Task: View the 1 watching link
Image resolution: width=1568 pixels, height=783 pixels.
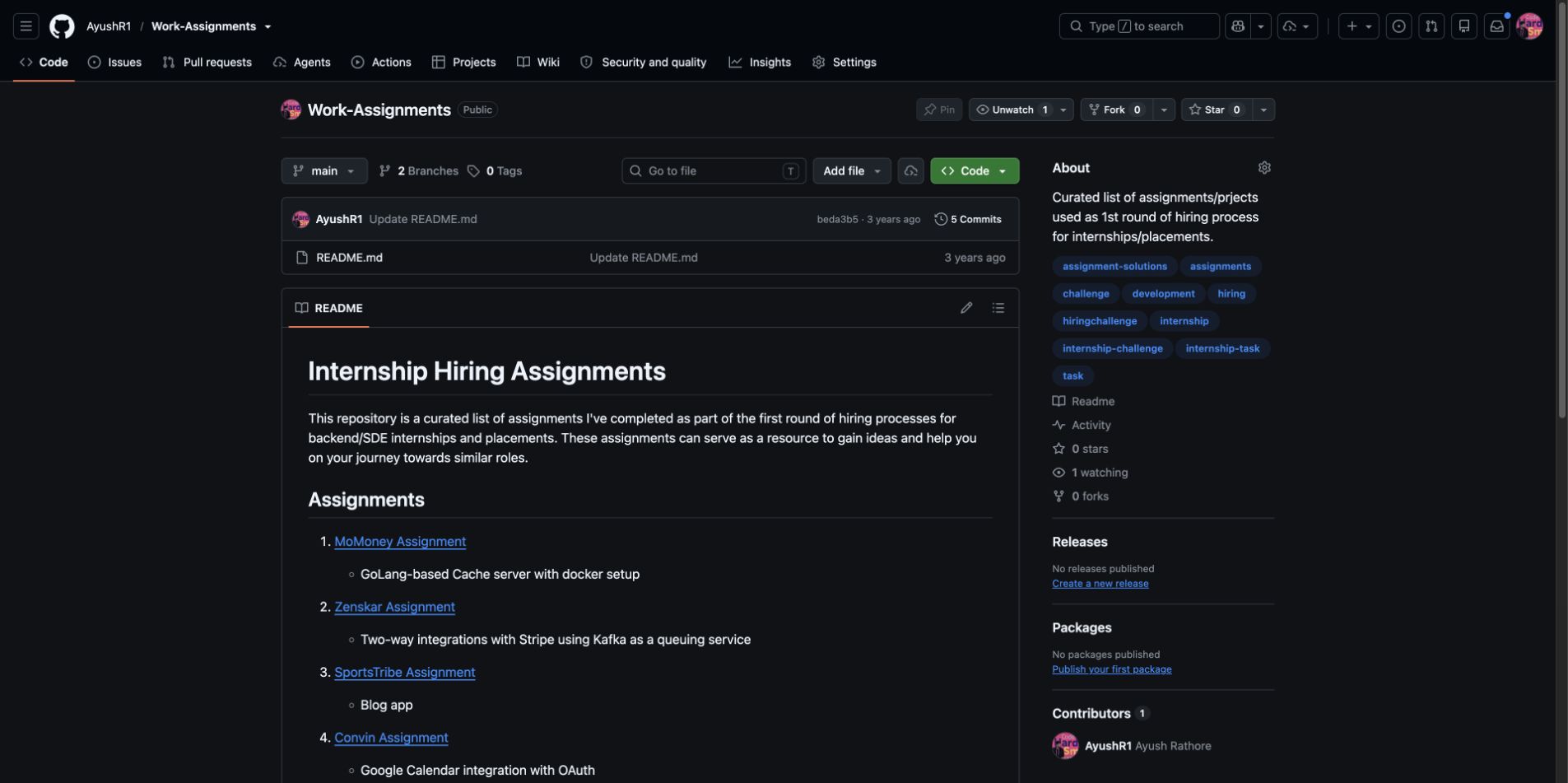Action: [1090, 473]
